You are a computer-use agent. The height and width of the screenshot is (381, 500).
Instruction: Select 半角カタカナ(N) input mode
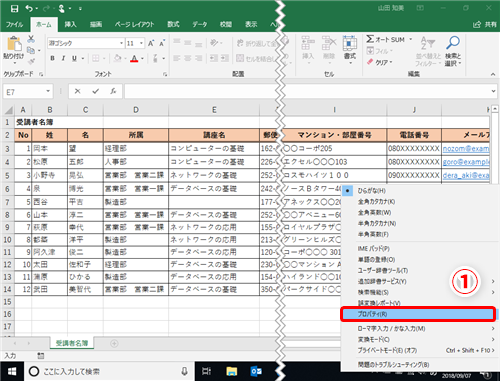tap(377, 223)
